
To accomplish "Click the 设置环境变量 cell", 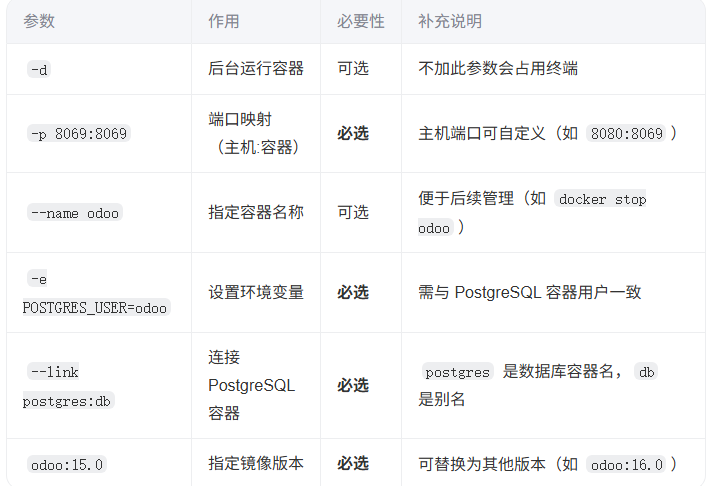I will point(256,292).
